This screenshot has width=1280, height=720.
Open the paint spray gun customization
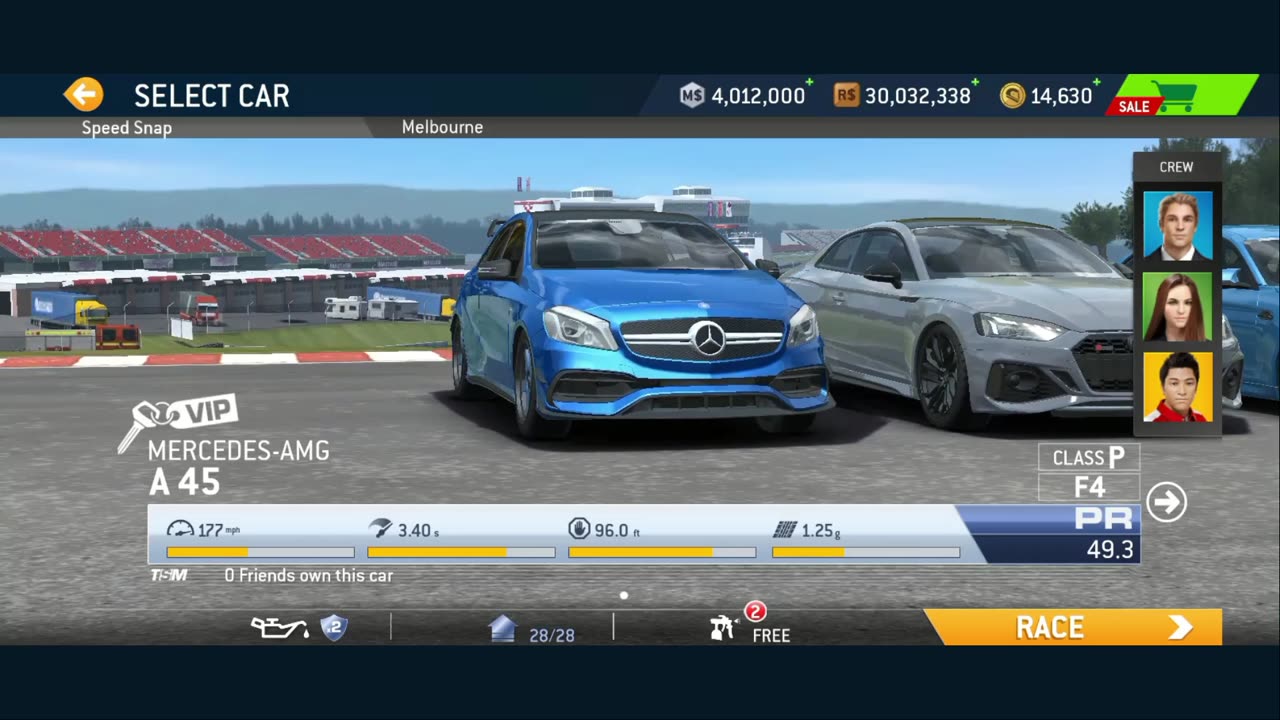(722, 629)
